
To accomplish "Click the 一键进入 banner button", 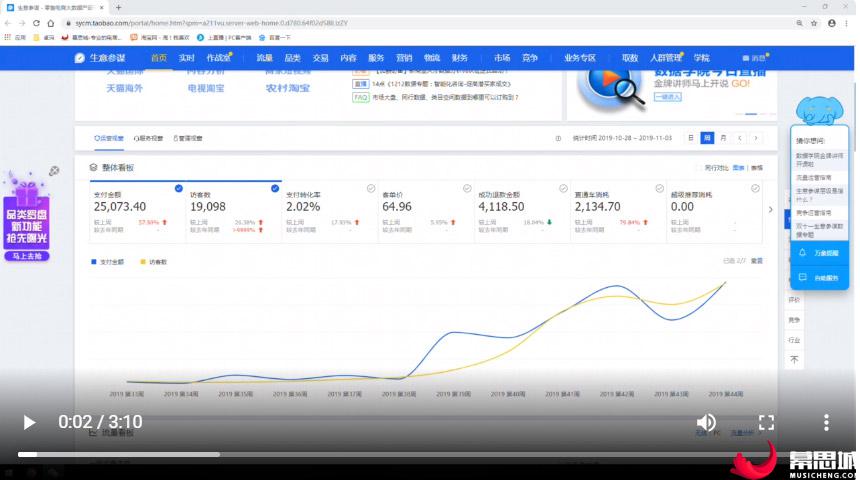I will 667,97.
